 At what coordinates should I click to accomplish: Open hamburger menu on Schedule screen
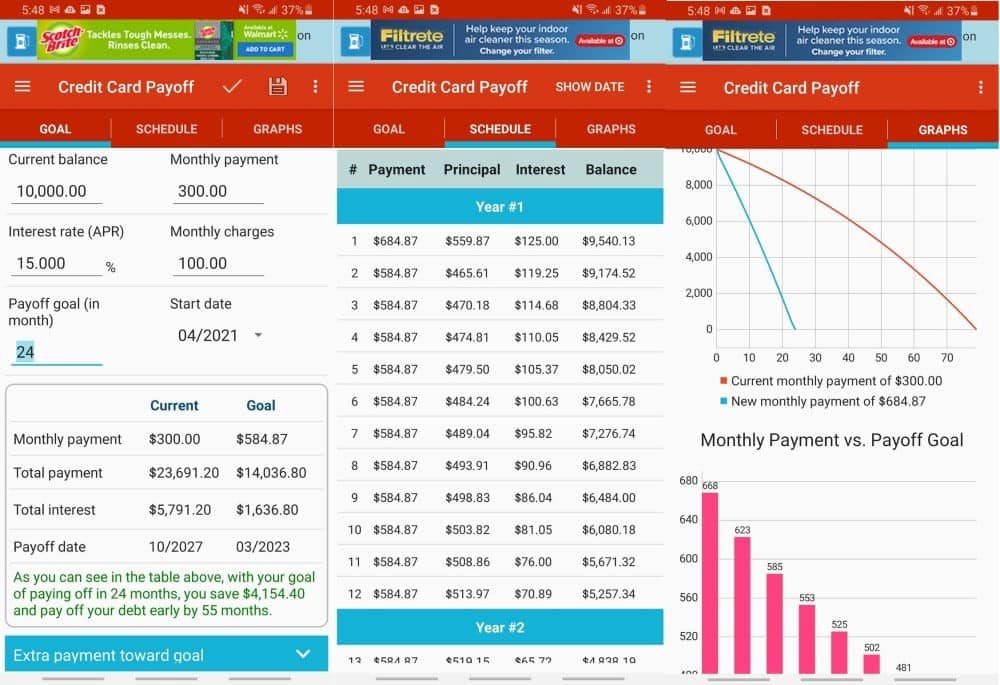356,86
